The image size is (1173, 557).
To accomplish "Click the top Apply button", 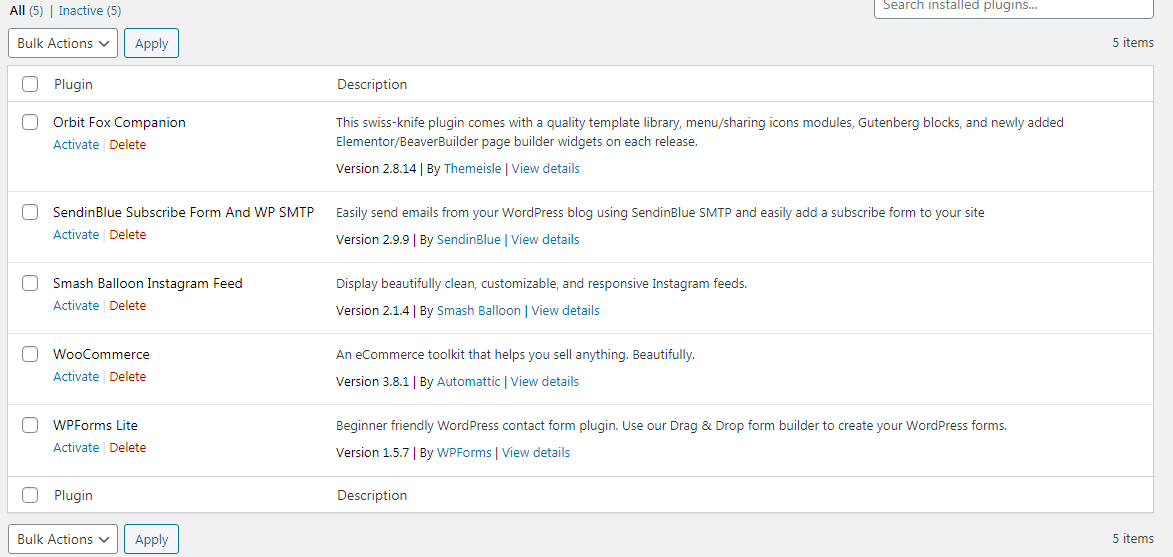I will 151,43.
